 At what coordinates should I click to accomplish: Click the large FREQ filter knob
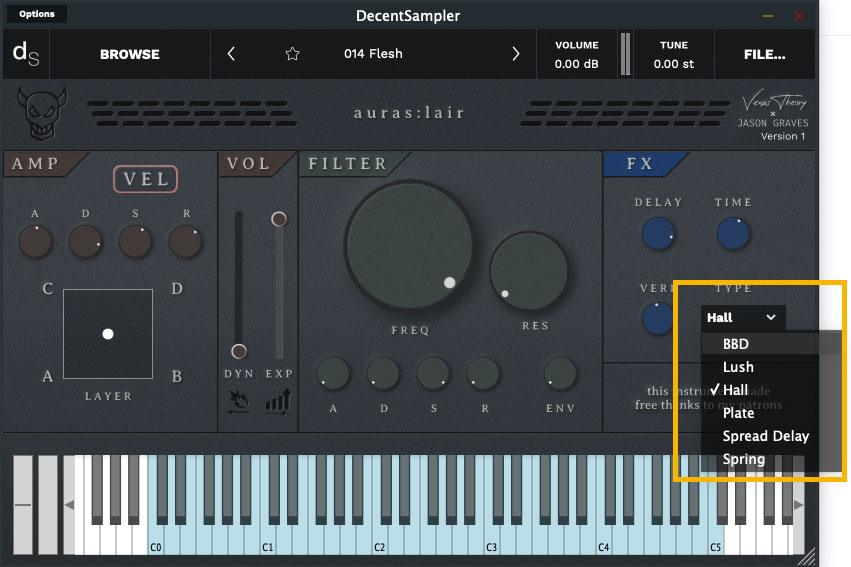409,246
